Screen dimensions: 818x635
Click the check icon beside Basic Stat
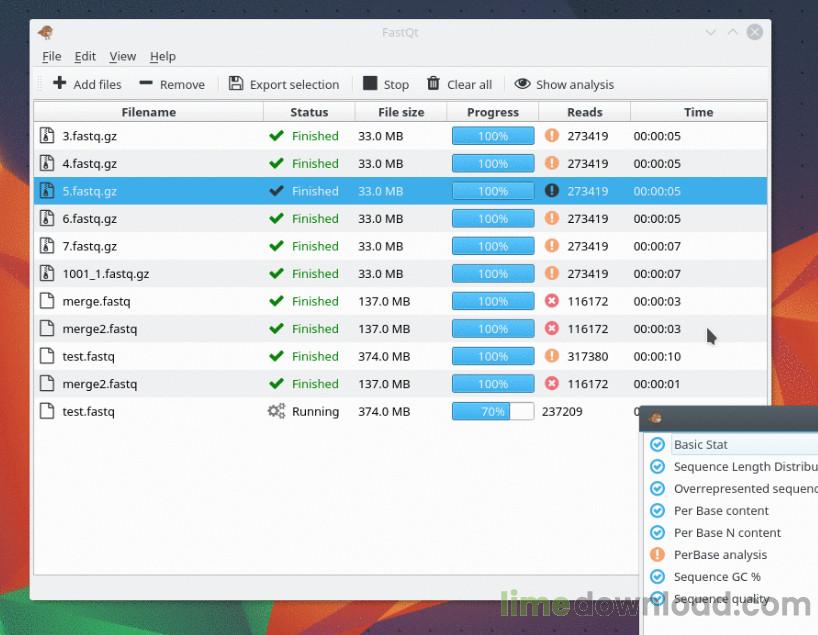[x=657, y=444]
